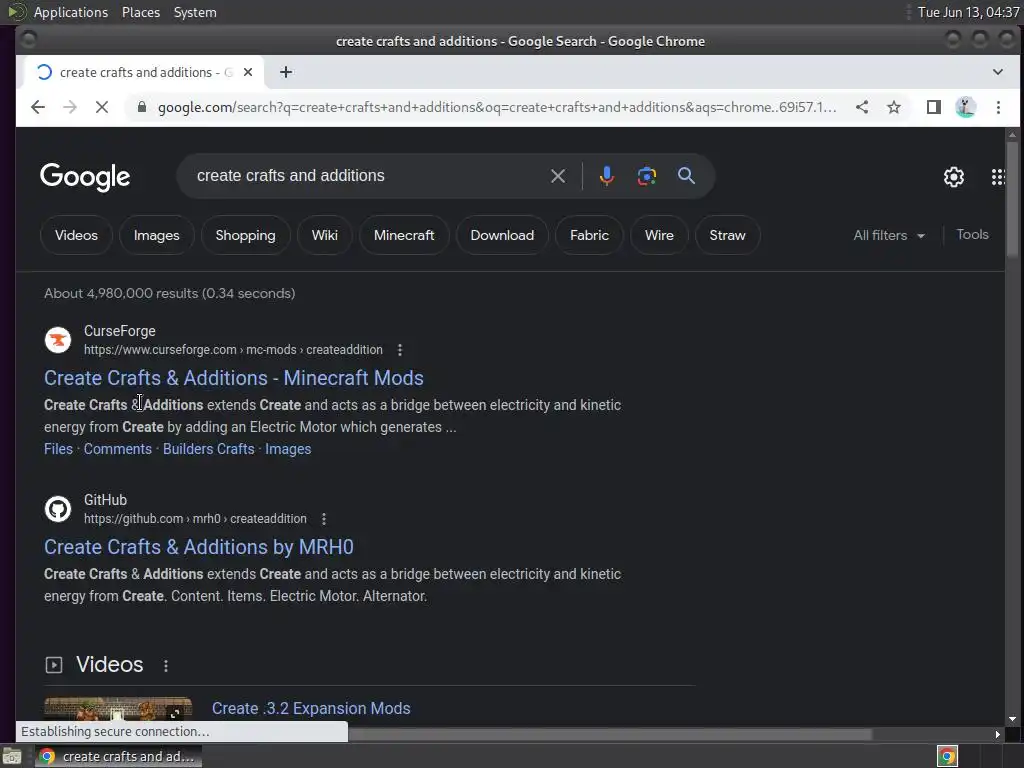The width and height of the screenshot is (1024, 768).
Task: Select the Download filter chip
Action: tap(502, 236)
